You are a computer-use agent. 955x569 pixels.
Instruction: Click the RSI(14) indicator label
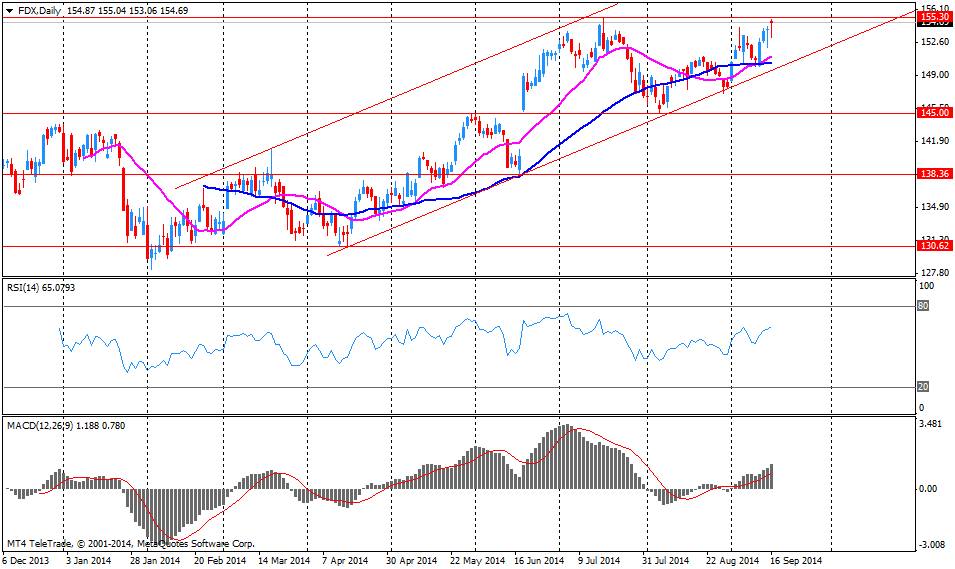(x=27, y=288)
